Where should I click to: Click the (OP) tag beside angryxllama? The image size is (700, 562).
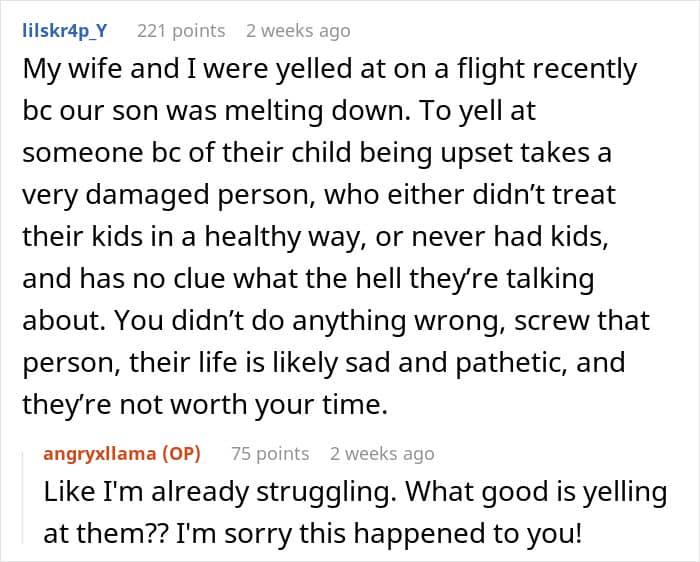click(x=181, y=454)
